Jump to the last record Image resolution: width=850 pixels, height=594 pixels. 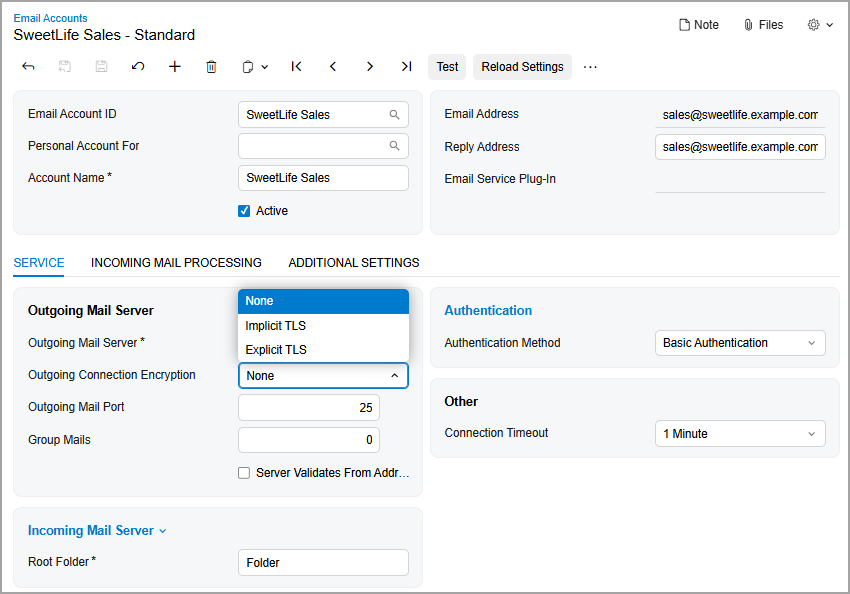[x=406, y=67]
